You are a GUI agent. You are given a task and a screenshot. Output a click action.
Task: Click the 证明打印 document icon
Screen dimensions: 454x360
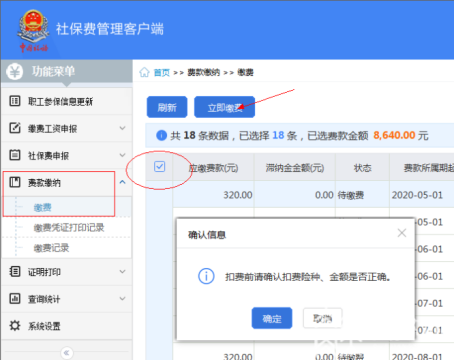click(x=15, y=272)
